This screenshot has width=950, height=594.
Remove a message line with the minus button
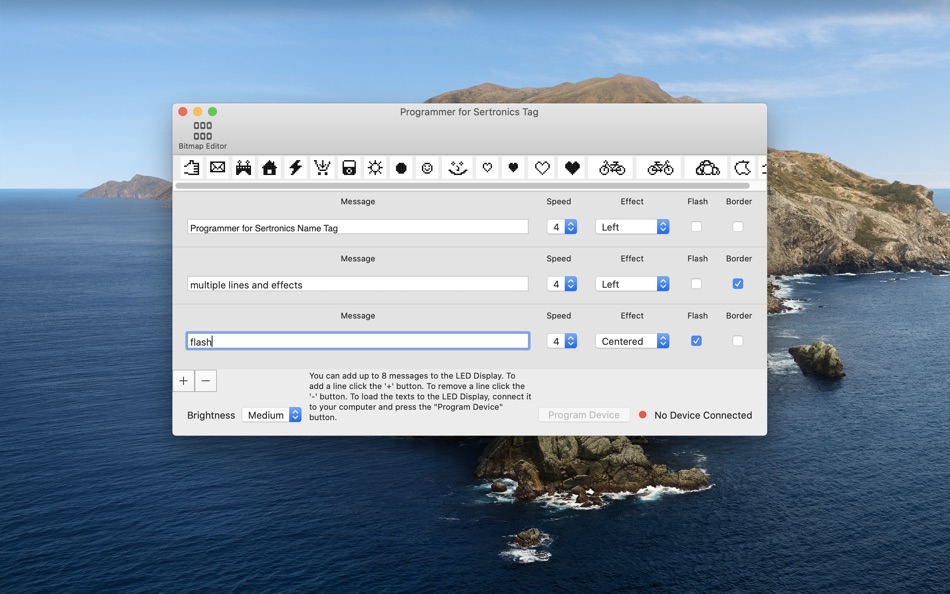(x=205, y=381)
